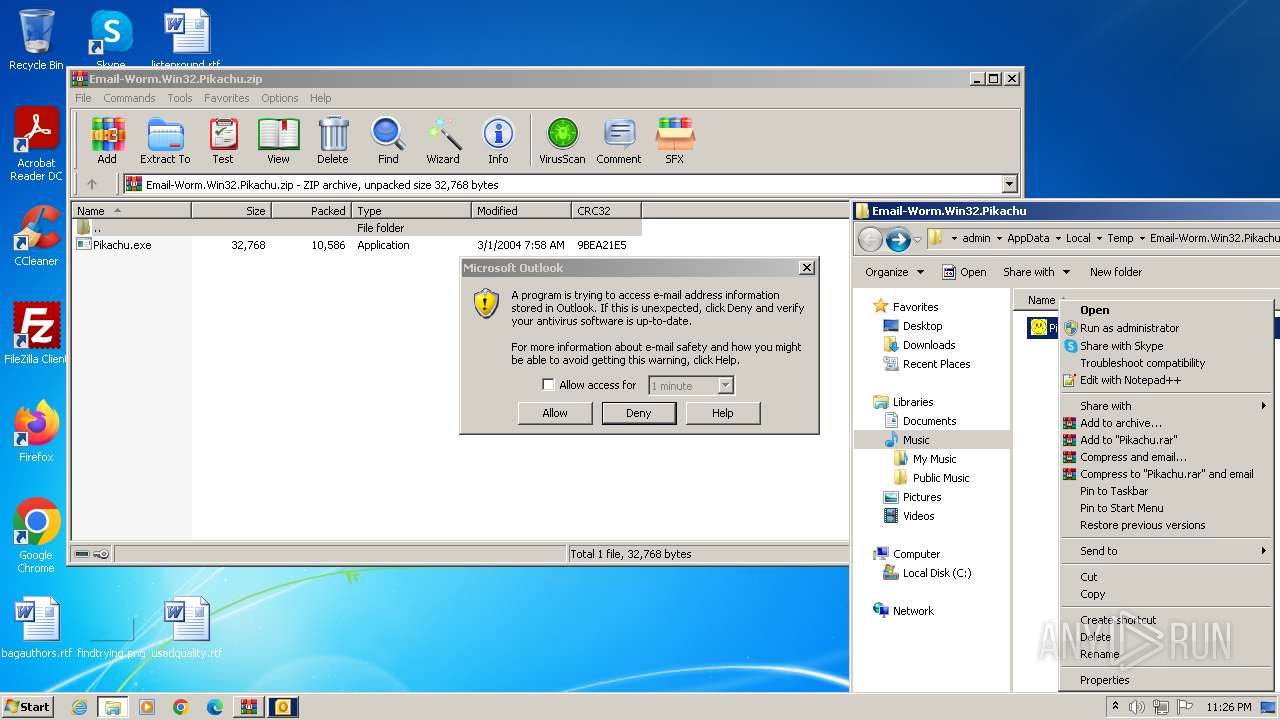Click the Delete toolbar icon in WinRAR
The width and height of the screenshot is (1280, 720).
click(333, 141)
